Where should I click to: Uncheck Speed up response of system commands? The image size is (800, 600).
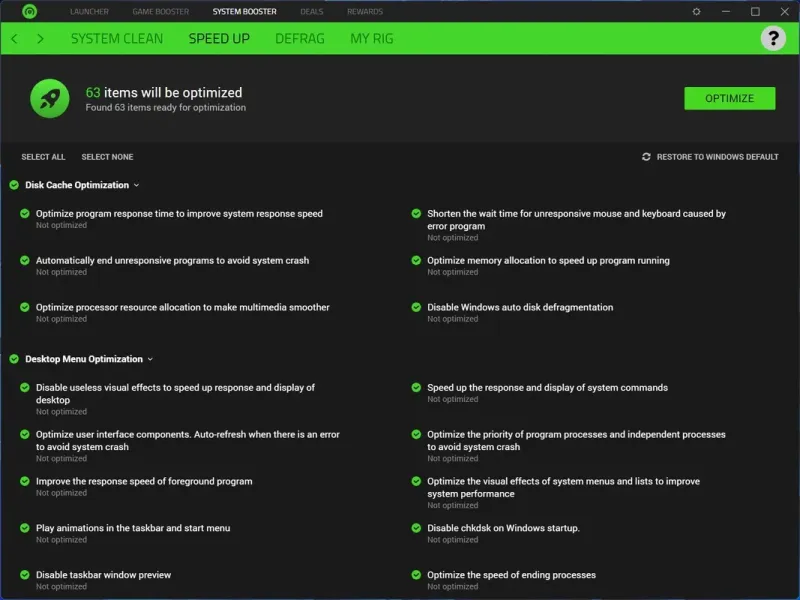coord(416,387)
